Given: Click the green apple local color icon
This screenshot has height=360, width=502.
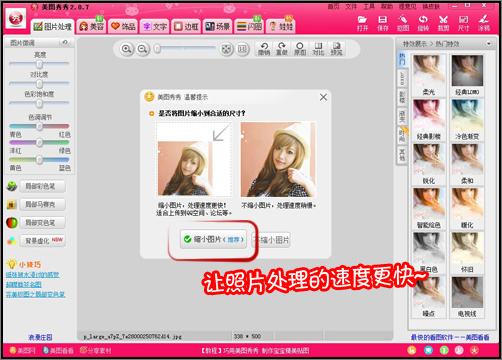Looking at the screenshot, I should pos(12,186).
